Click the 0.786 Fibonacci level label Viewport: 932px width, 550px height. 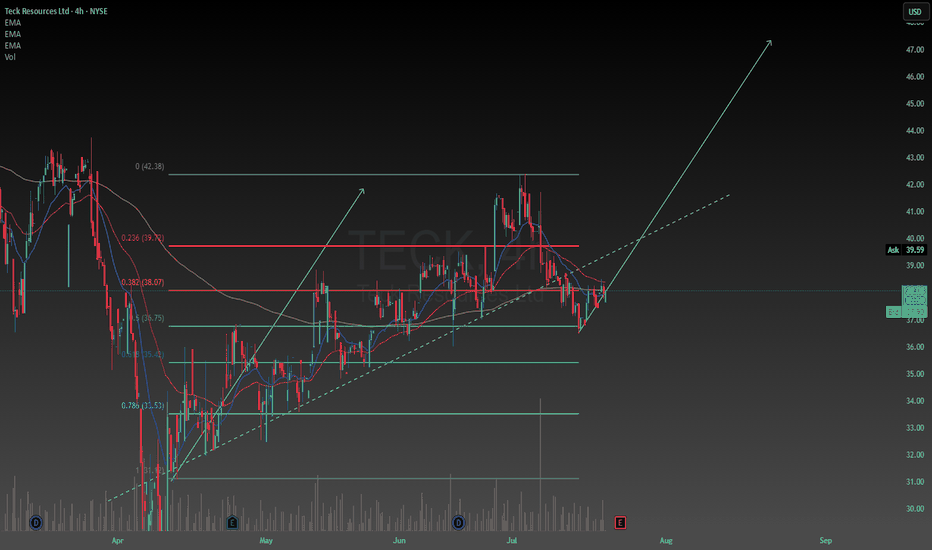143,406
